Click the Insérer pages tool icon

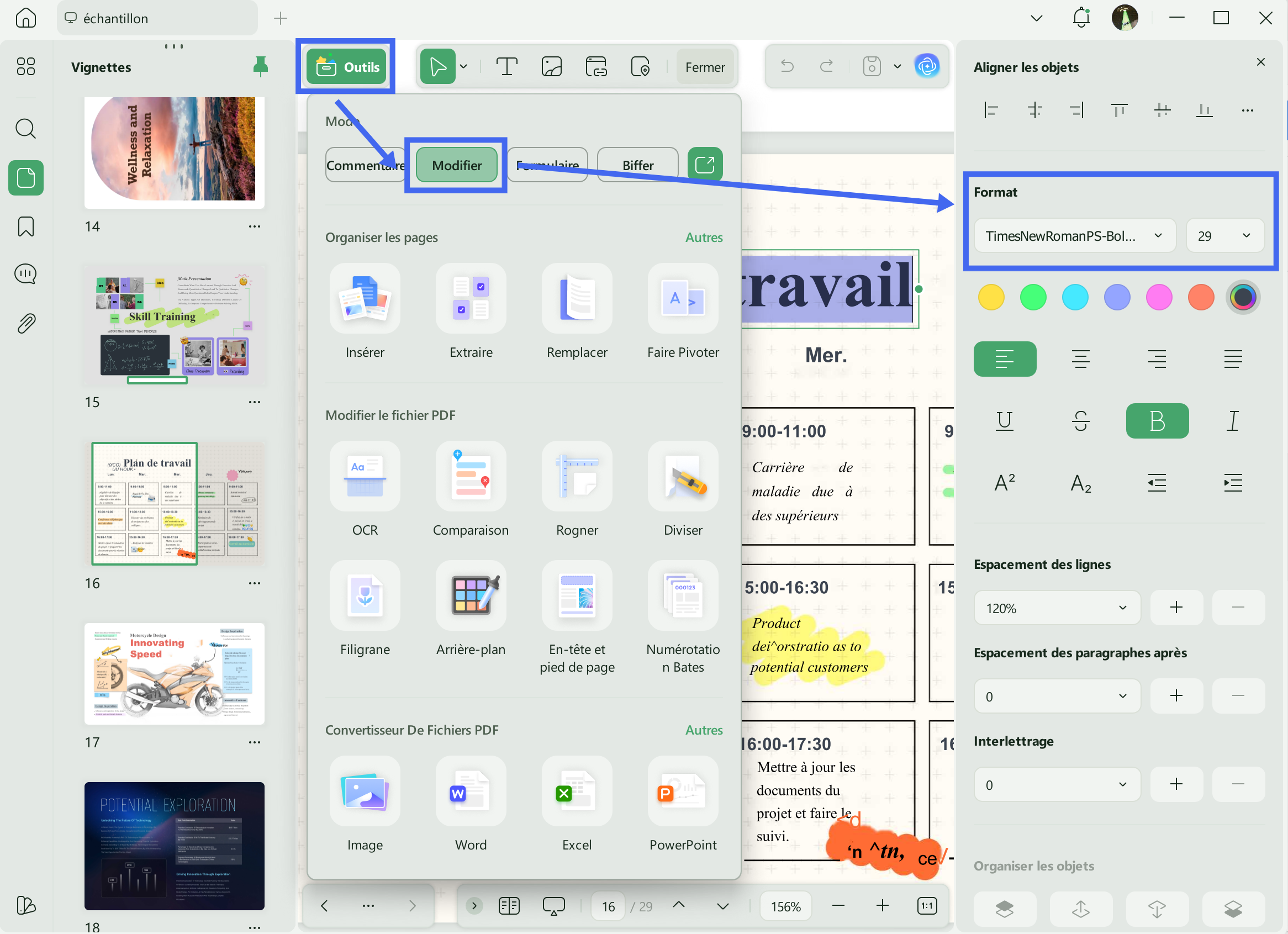[365, 299]
